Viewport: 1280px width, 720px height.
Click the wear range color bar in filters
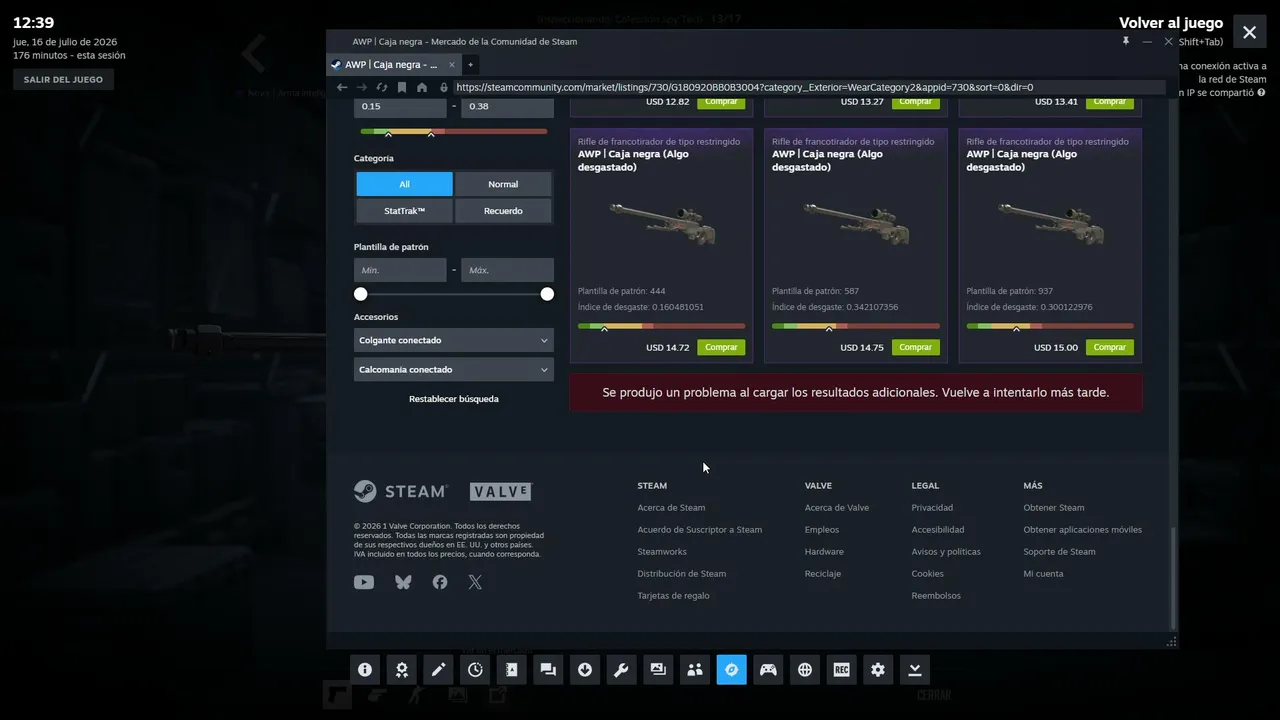454,131
